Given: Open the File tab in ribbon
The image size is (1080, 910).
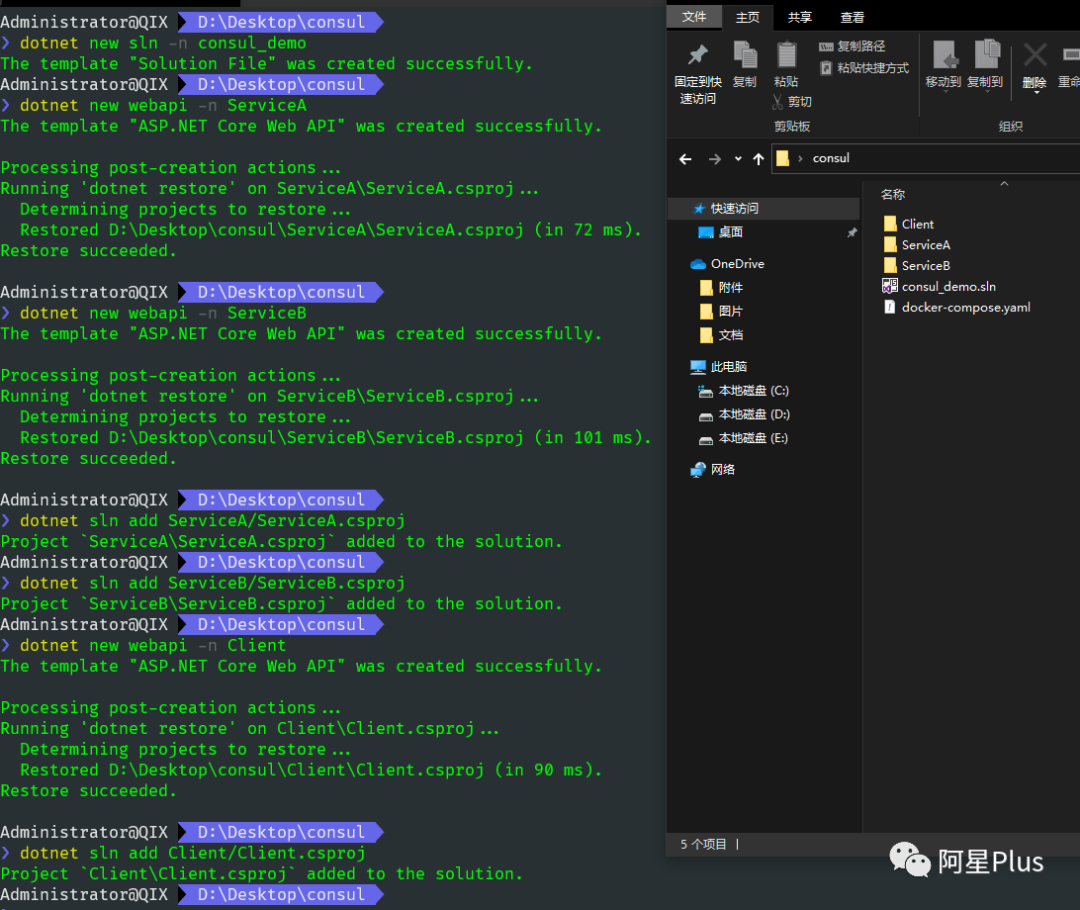Looking at the screenshot, I should pyautogui.click(x=694, y=17).
